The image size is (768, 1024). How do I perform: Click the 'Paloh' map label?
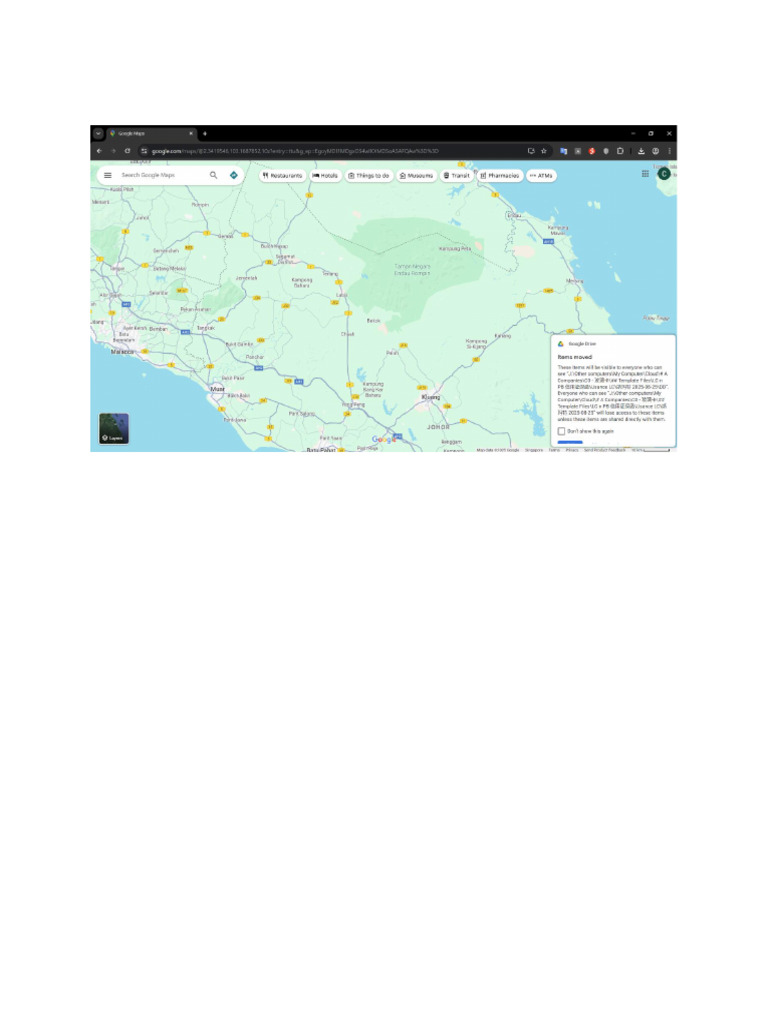pos(392,353)
